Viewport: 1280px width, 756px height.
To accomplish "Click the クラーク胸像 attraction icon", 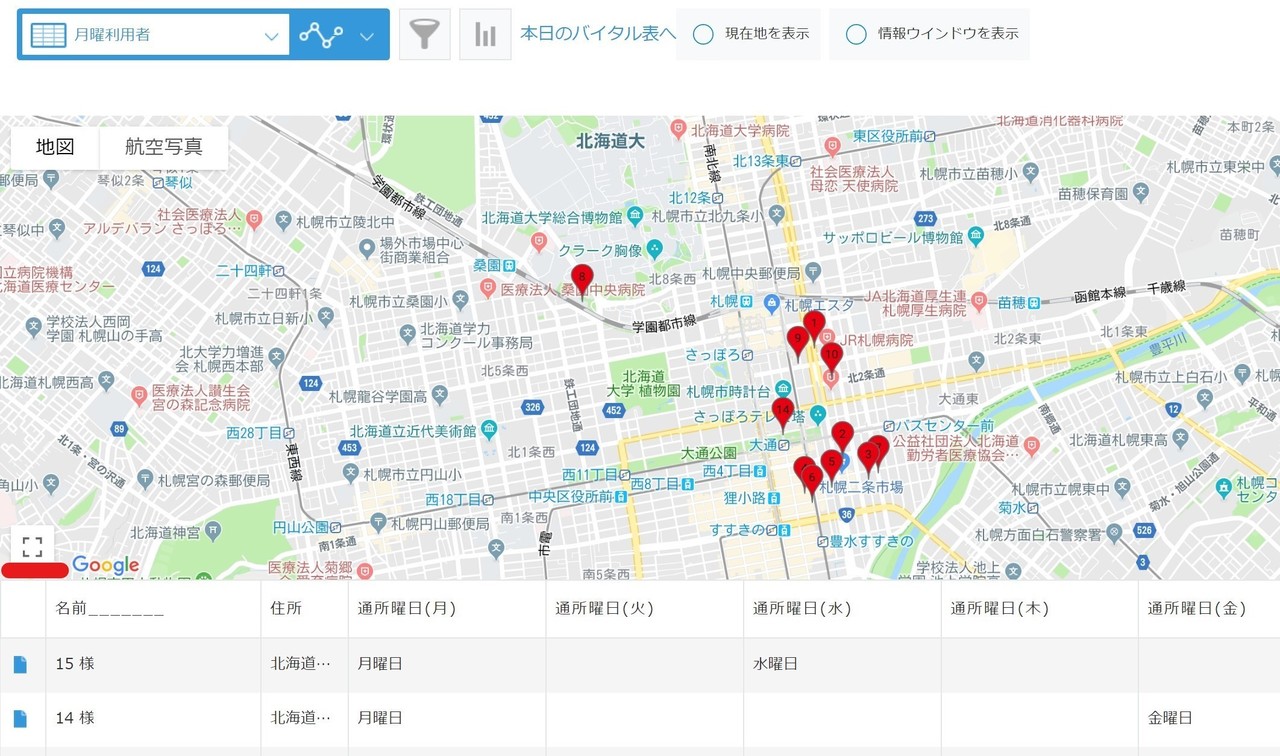I will point(653,249).
